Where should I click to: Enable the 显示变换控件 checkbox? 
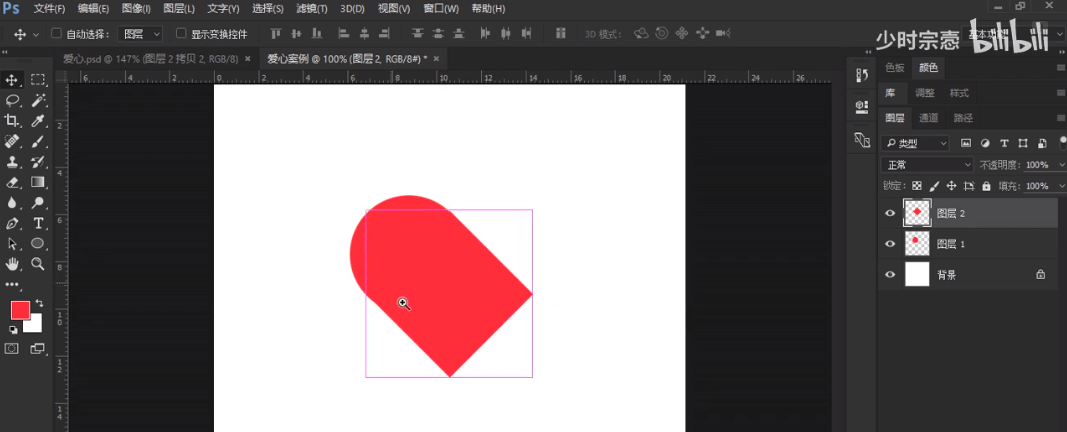[x=181, y=33]
